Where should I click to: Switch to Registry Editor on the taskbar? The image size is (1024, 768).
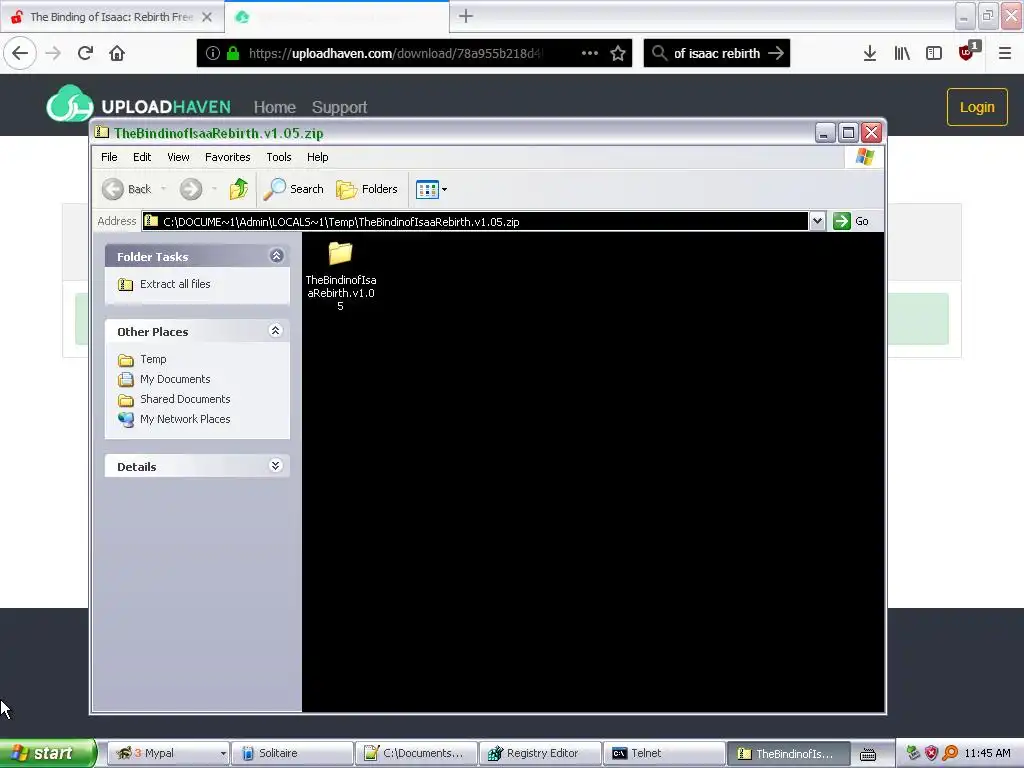(x=539, y=754)
